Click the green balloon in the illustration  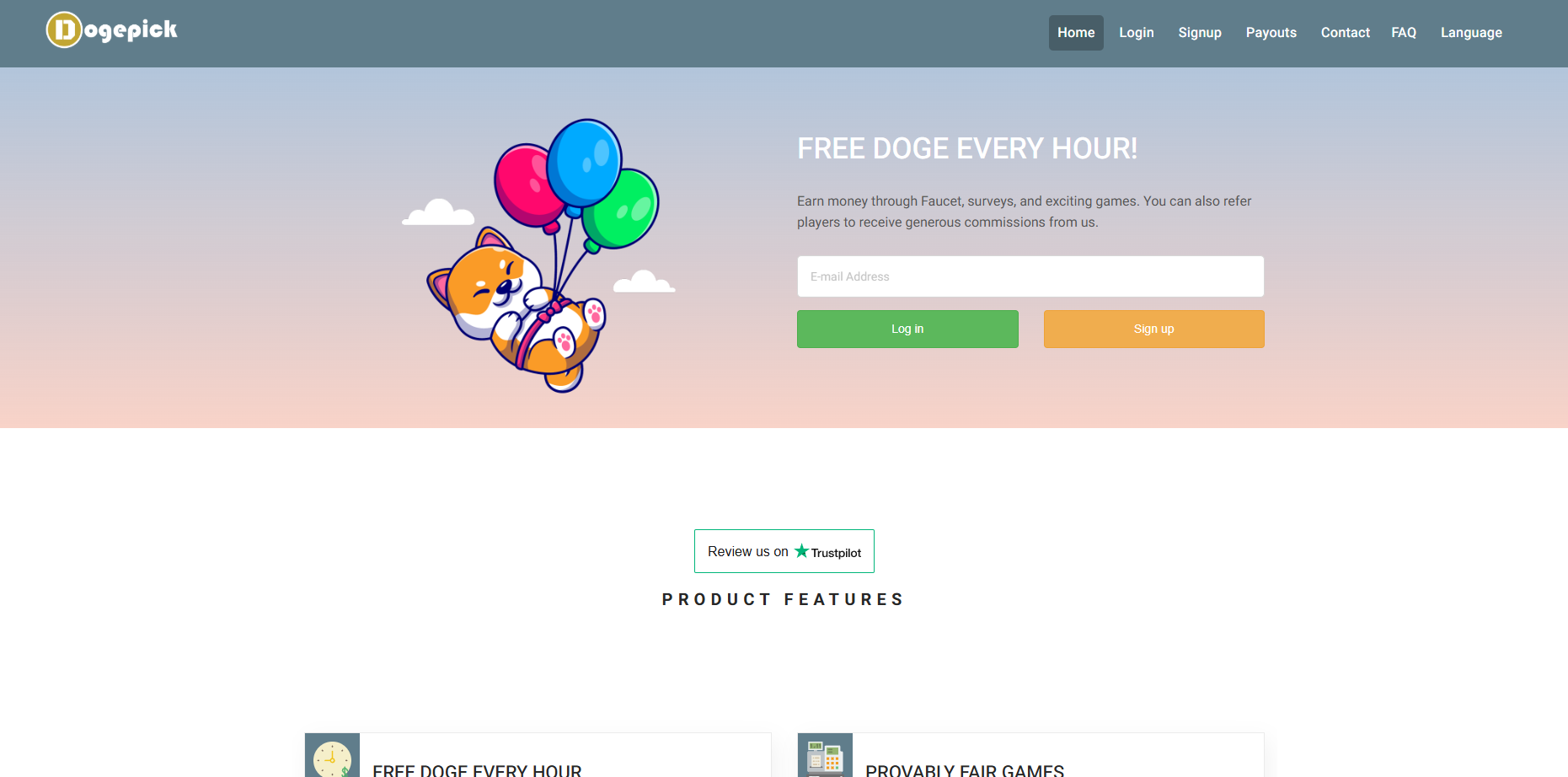[622, 208]
